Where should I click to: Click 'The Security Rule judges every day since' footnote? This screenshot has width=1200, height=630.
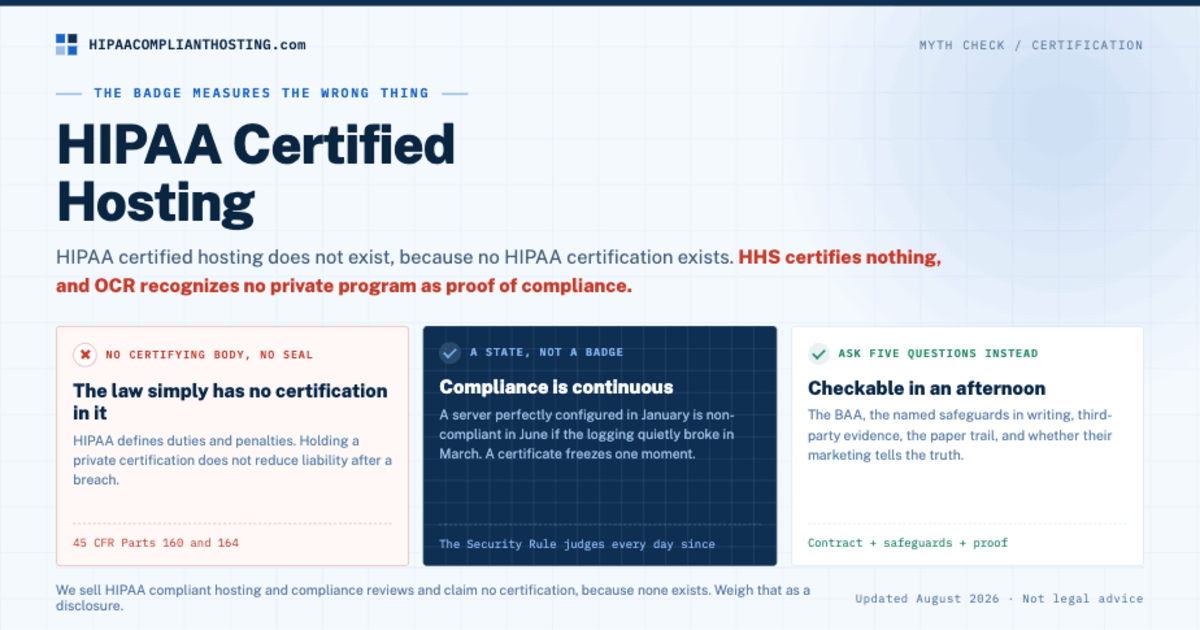click(577, 544)
